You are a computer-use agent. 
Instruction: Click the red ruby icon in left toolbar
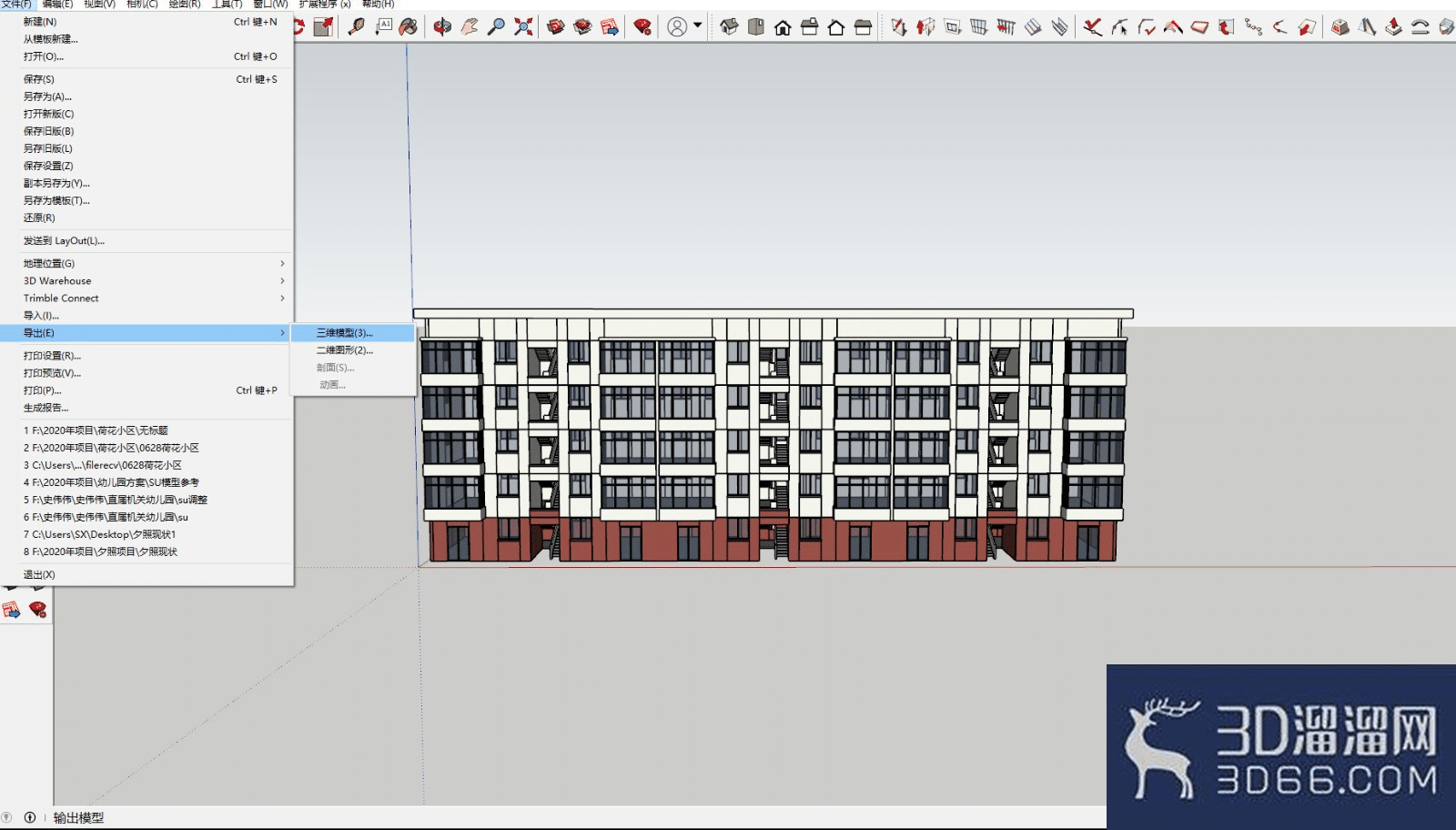click(37, 609)
